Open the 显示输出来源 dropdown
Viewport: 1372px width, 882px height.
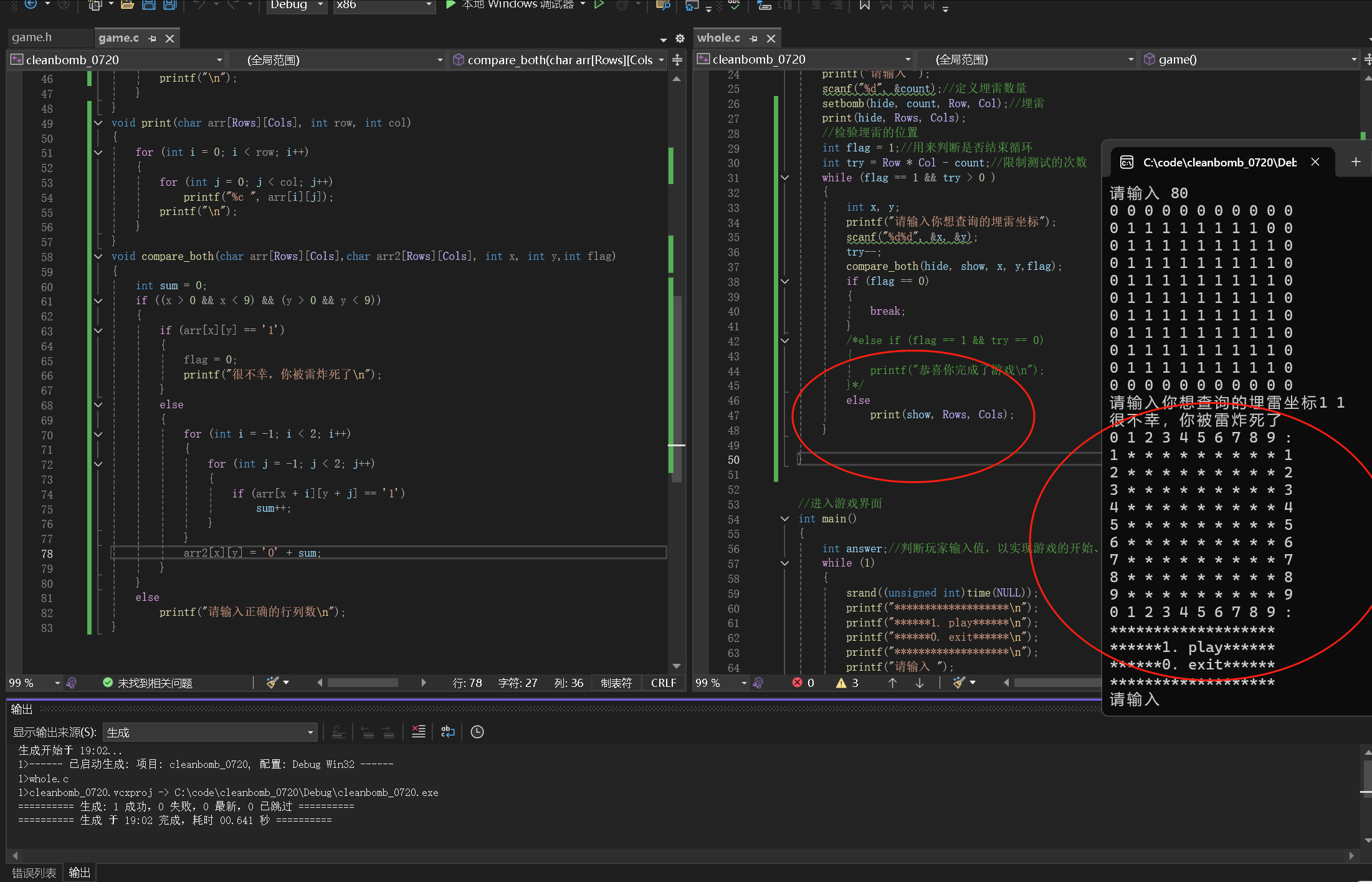[210, 732]
